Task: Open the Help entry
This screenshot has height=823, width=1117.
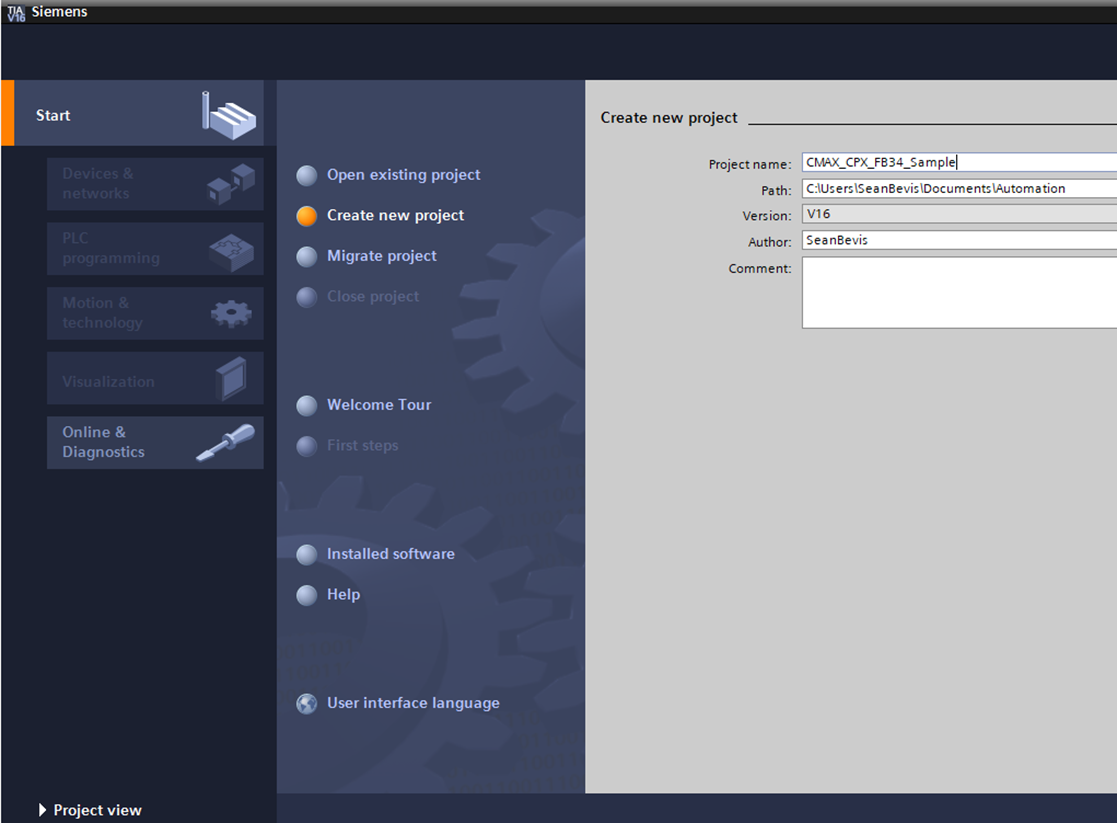Action: point(343,594)
